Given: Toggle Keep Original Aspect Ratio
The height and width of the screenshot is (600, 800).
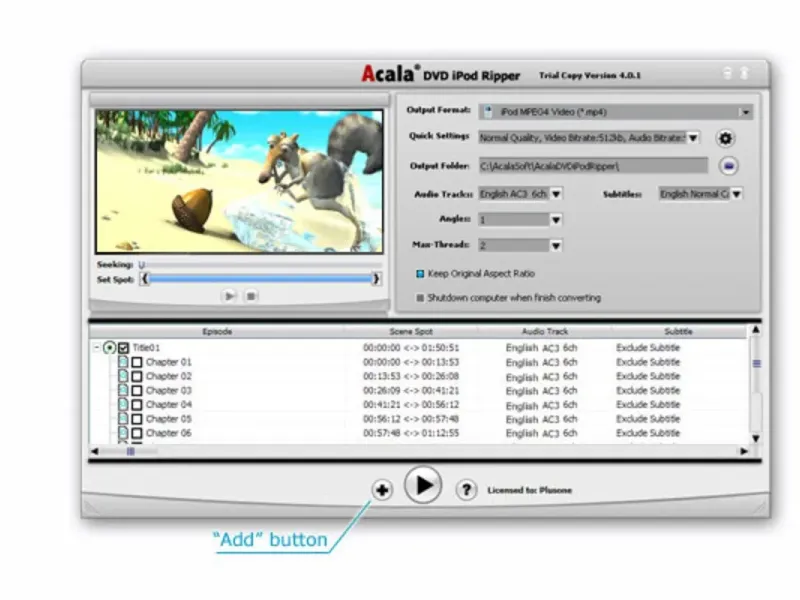Looking at the screenshot, I should 420,274.
